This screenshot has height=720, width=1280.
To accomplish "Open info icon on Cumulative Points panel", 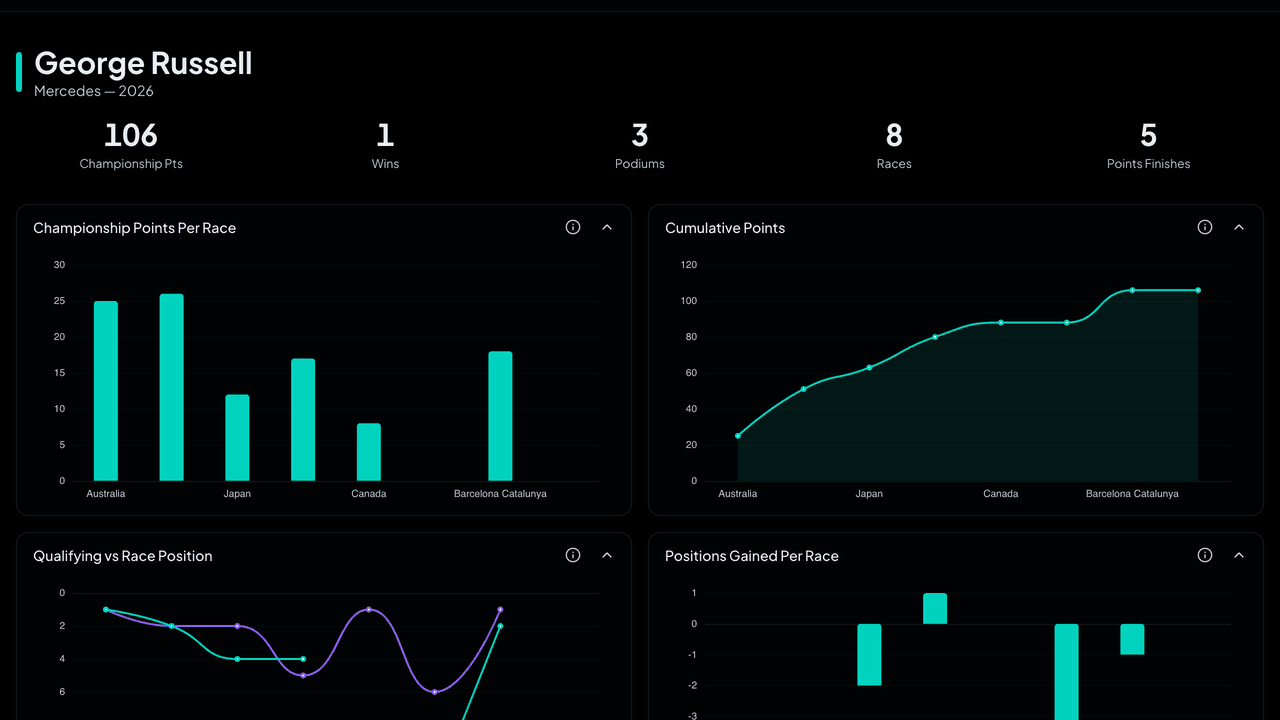I will (x=1205, y=227).
